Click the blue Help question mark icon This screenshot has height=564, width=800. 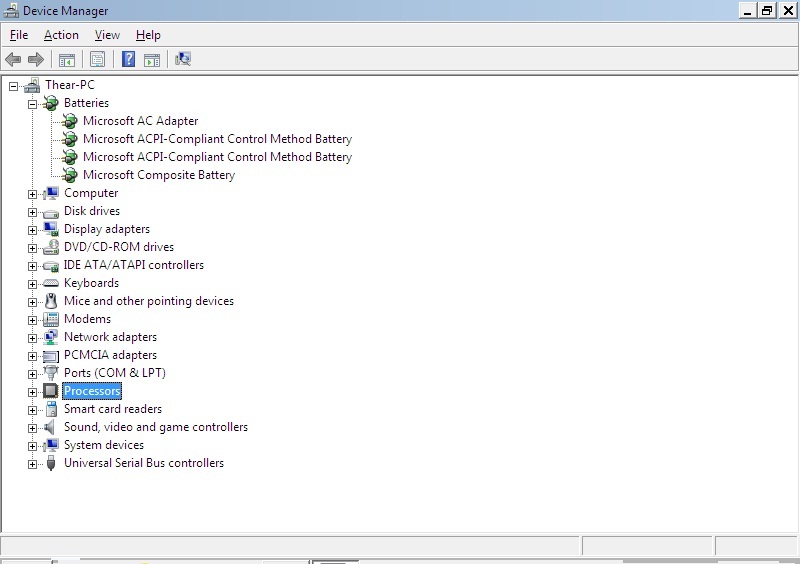(129, 60)
